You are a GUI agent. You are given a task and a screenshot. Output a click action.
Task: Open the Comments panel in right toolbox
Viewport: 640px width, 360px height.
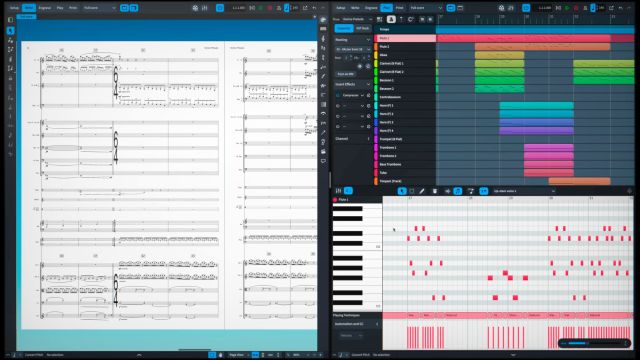point(323,161)
